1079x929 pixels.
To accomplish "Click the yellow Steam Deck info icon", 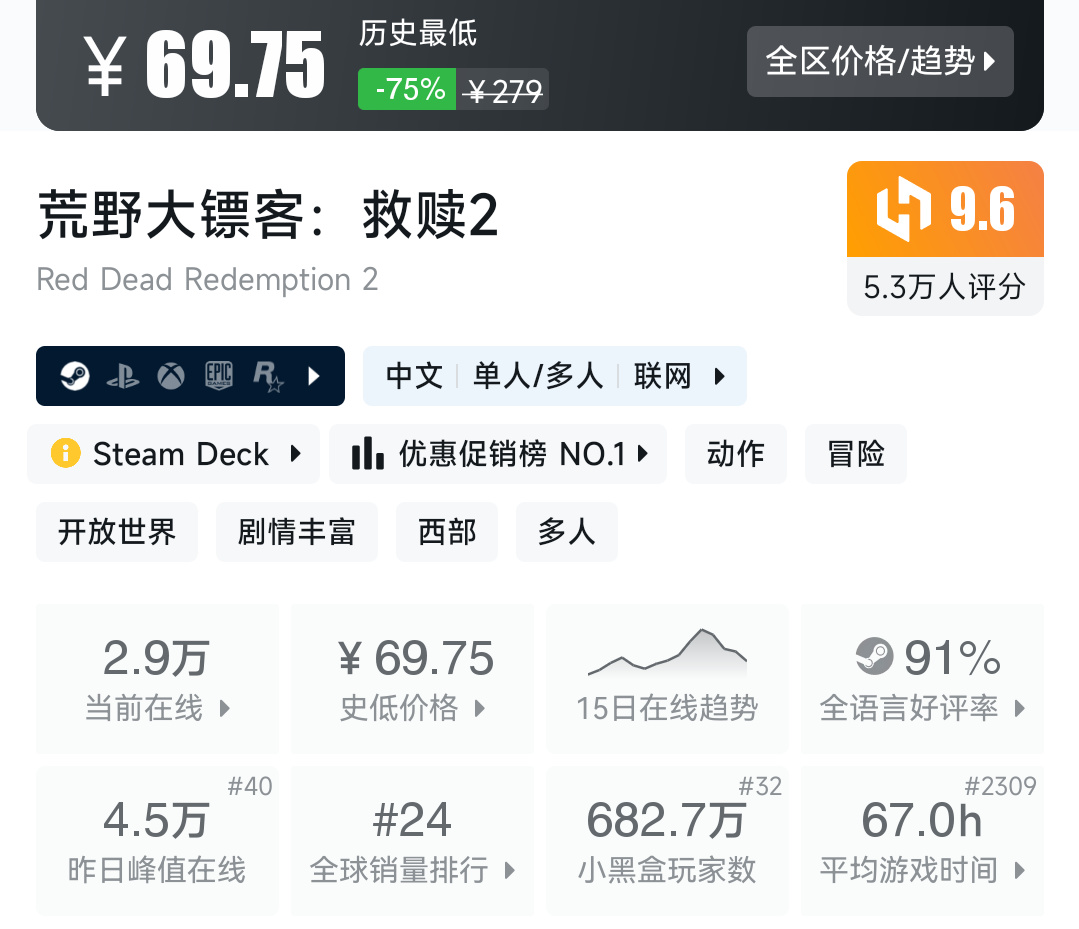I will coord(65,454).
